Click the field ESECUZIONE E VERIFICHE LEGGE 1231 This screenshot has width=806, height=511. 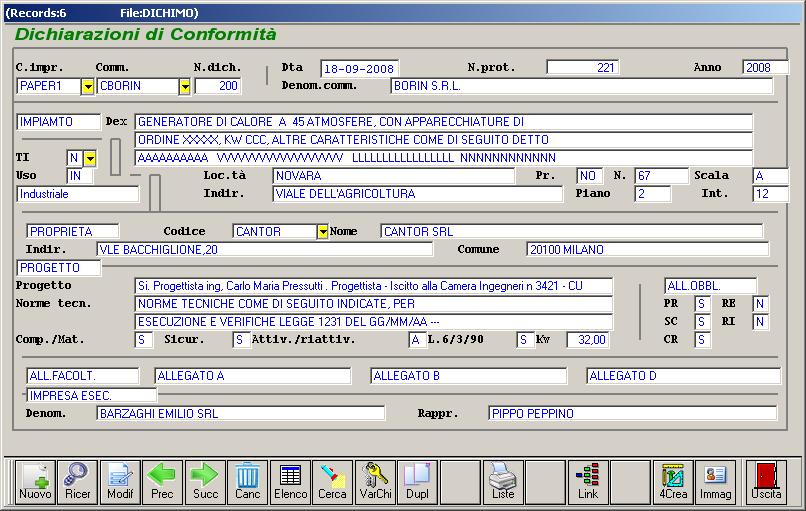[374, 322]
